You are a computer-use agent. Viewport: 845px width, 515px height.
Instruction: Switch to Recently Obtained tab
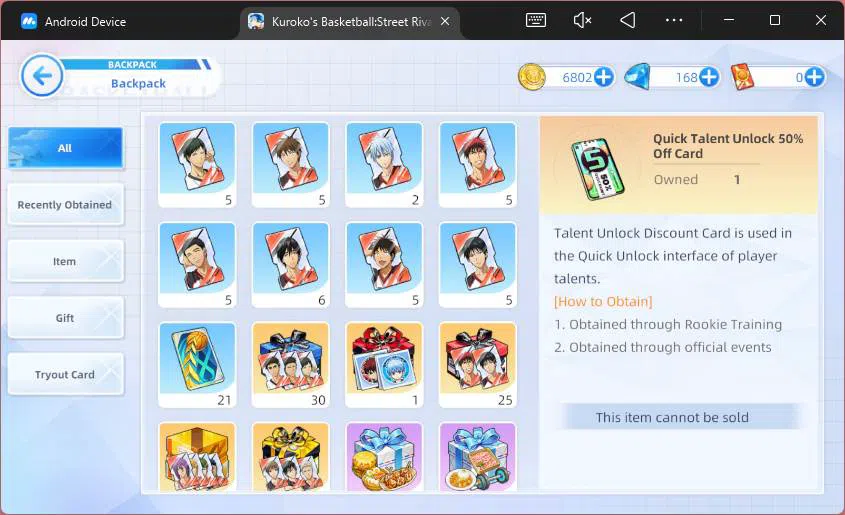(x=65, y=205)
